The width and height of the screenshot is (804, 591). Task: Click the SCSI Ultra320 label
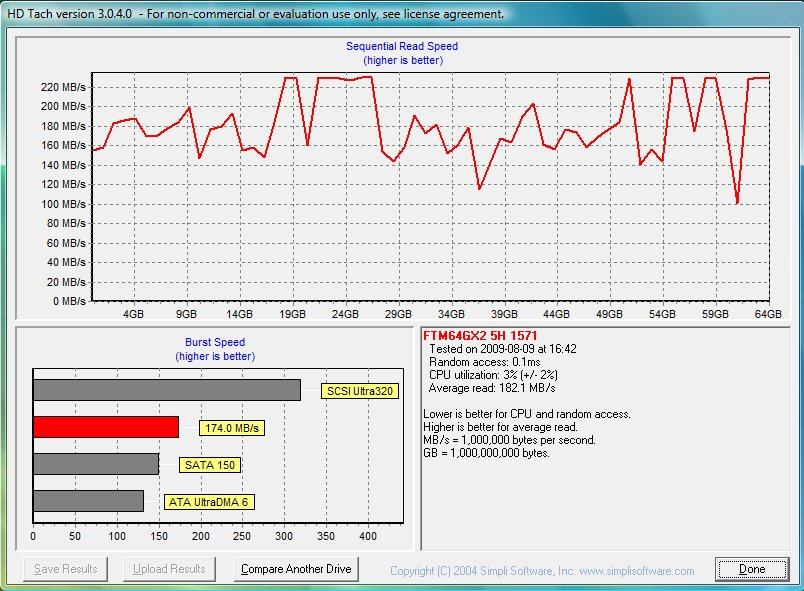[x=360, y=391]
